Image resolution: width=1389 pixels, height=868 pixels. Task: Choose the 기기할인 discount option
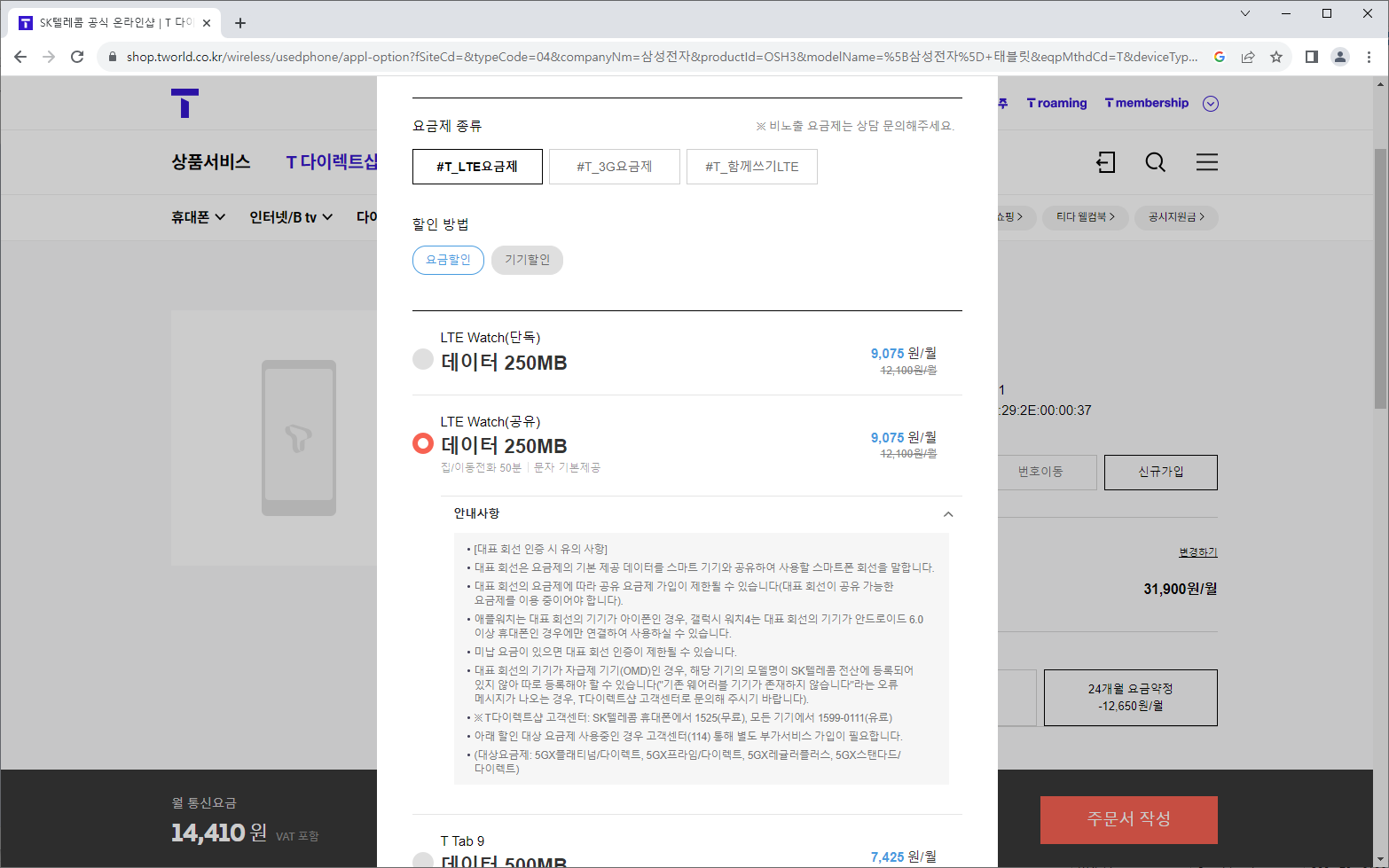(x=527, y=260)
